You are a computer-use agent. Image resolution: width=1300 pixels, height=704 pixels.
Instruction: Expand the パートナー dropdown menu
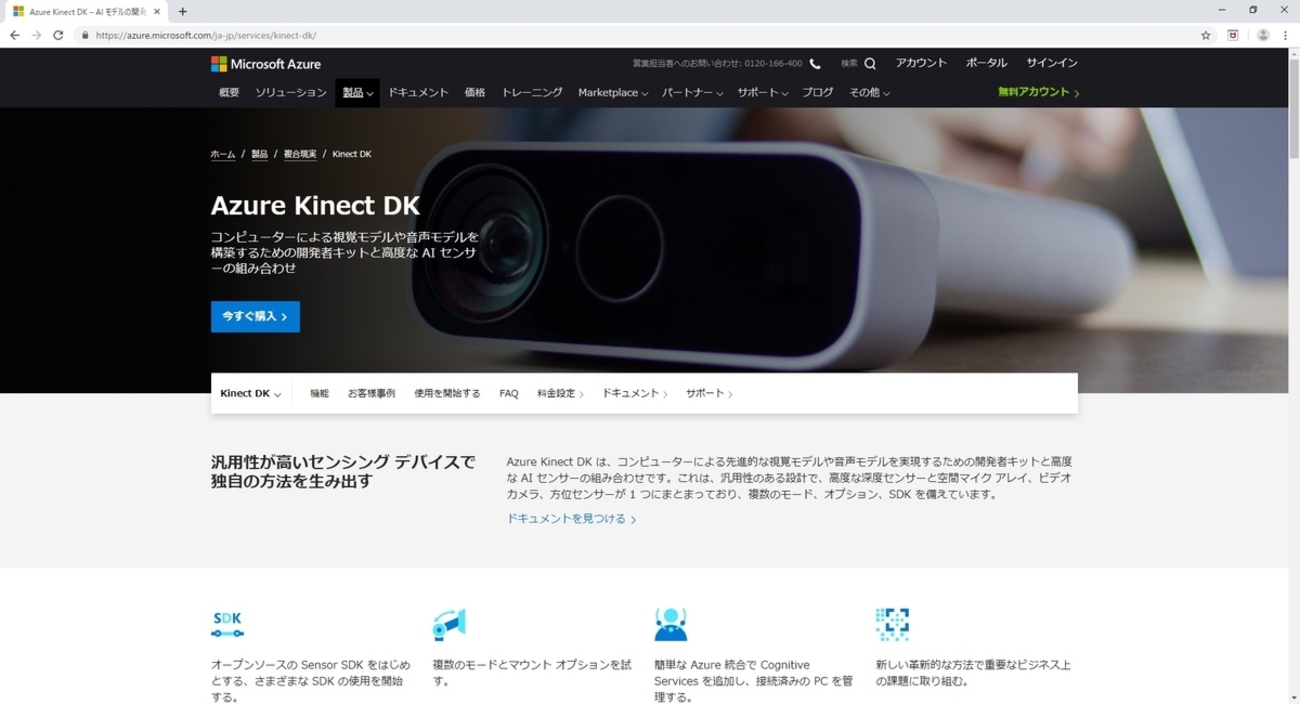coord(692,92)
